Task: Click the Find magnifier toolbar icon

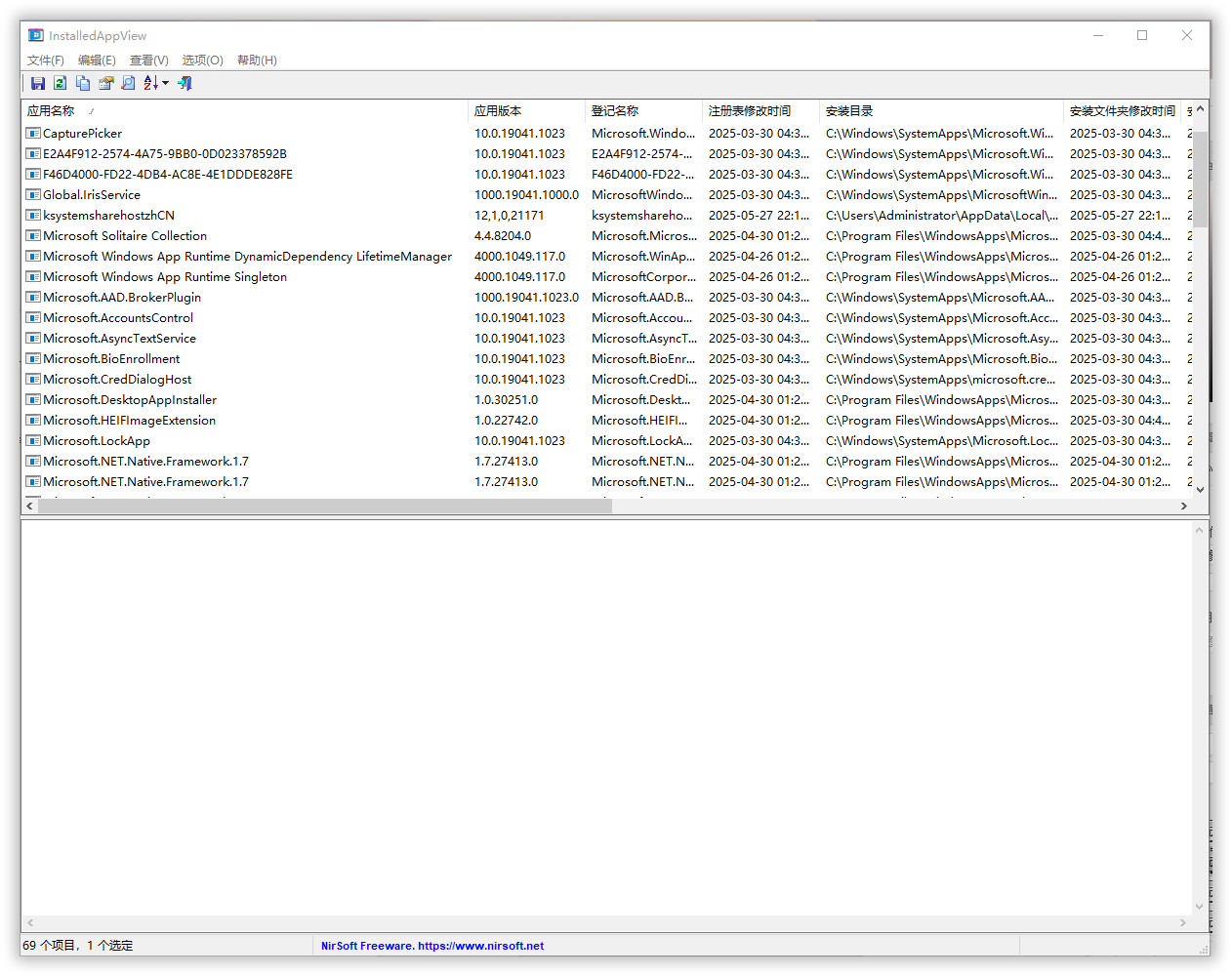Action: [128, 83]
